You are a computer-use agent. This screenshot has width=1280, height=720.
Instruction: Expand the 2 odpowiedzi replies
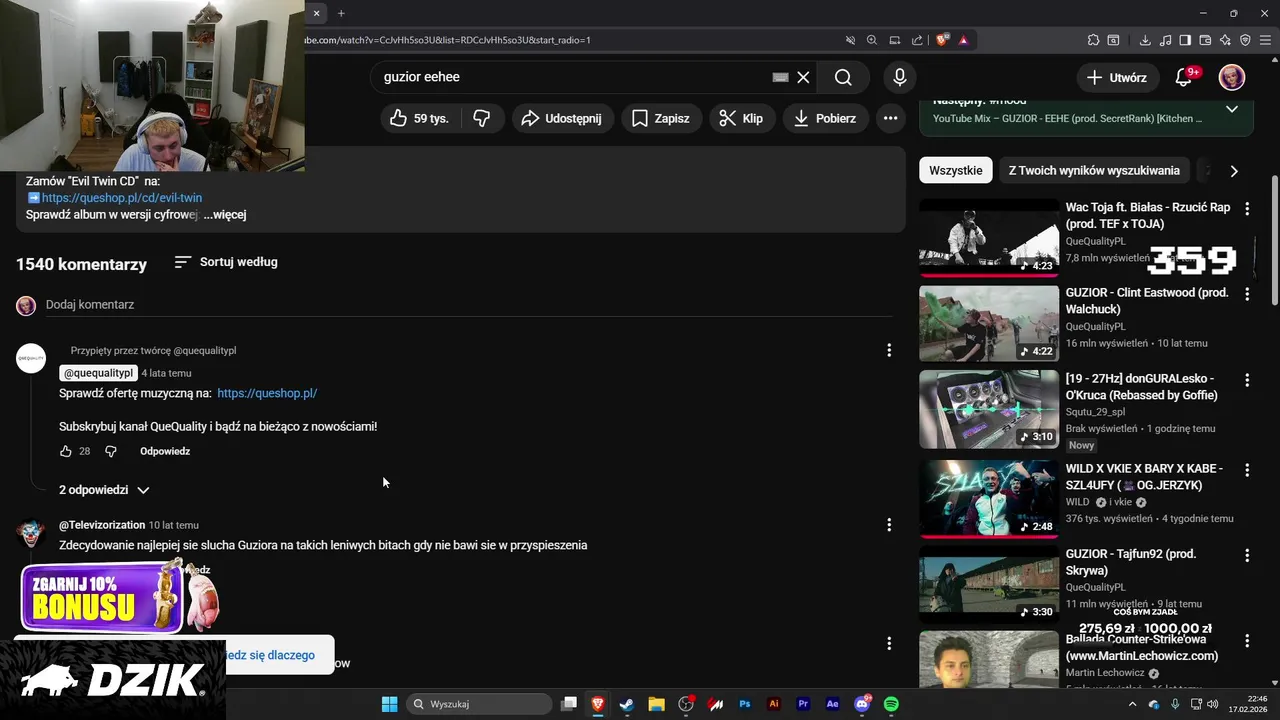coord(104,490)
